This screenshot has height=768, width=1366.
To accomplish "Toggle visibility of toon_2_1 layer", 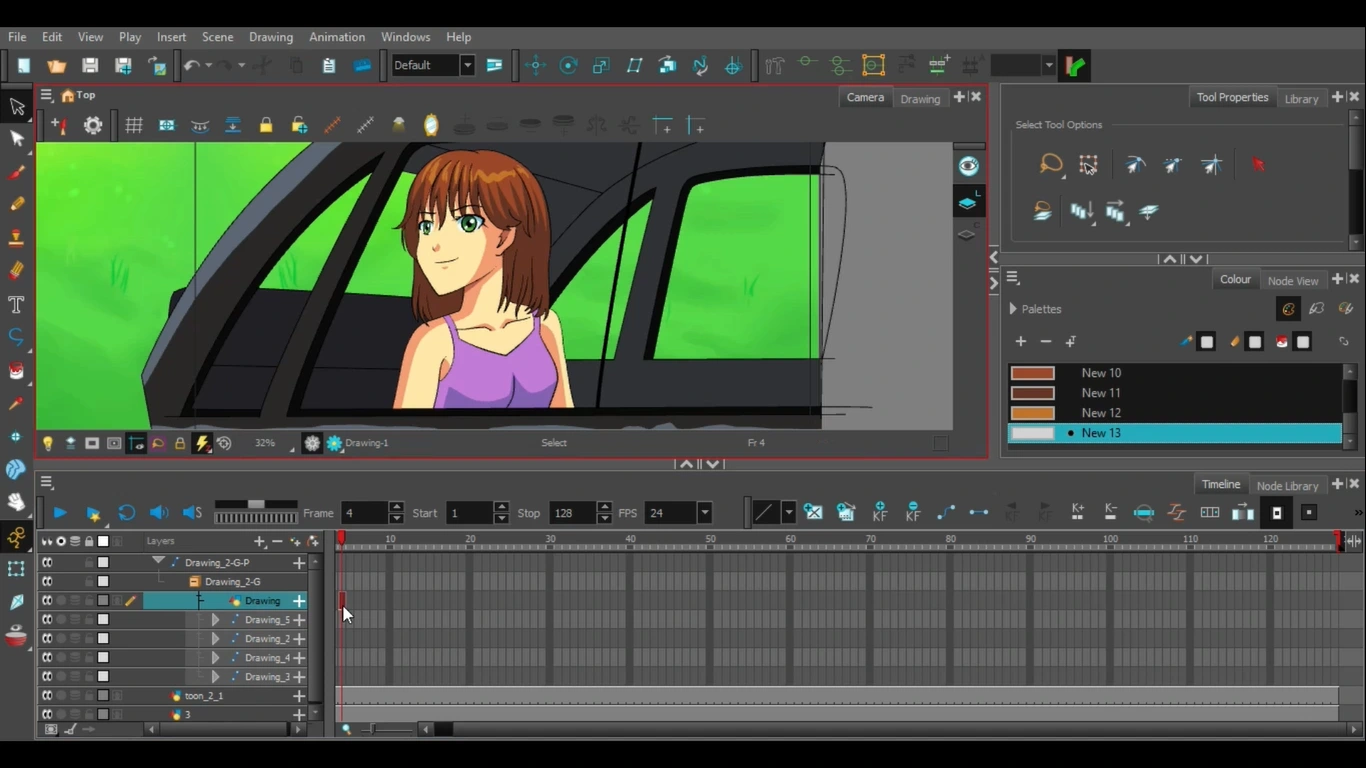I will [47, 695].
